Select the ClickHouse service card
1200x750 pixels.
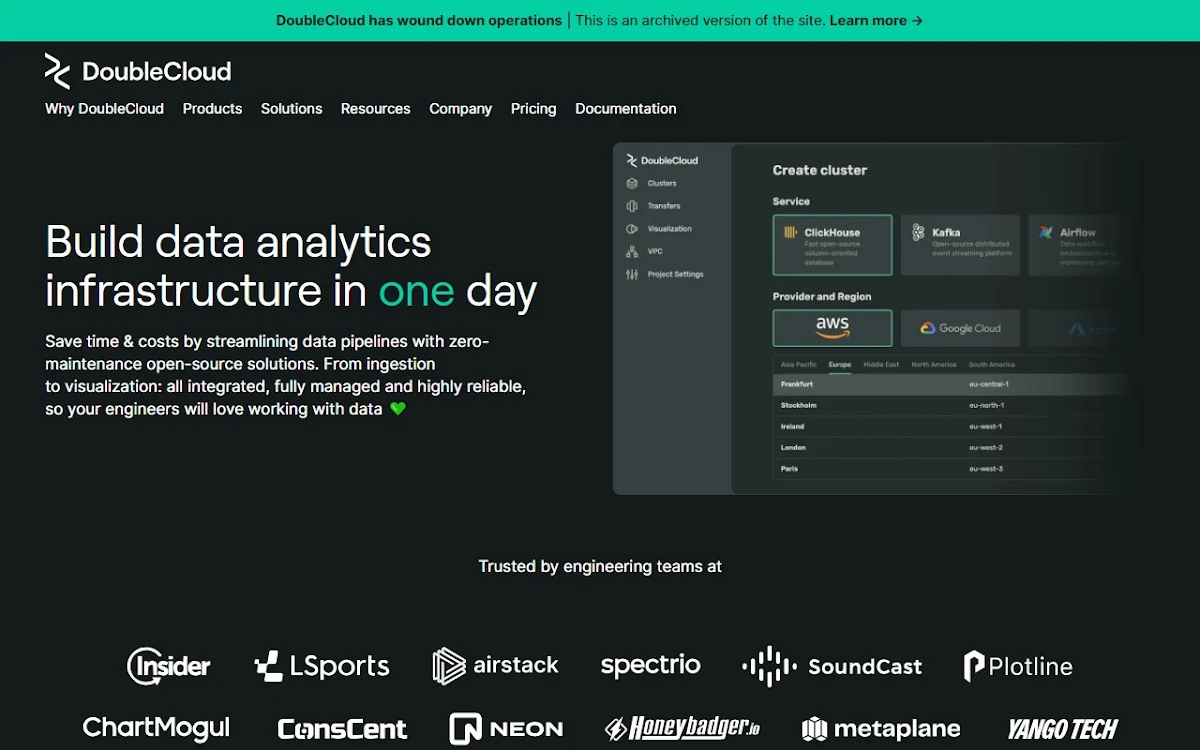pyautogui.click(x=832, y=245)
